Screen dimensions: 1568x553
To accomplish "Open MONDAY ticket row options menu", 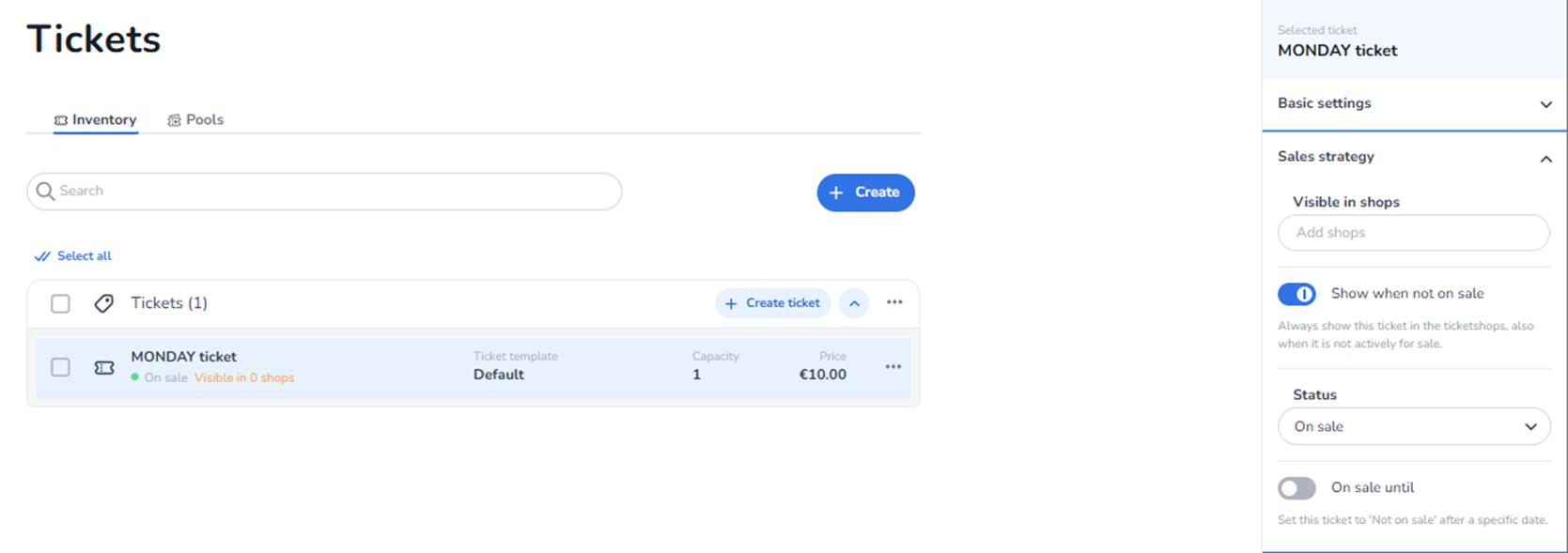I will point(893,367).
